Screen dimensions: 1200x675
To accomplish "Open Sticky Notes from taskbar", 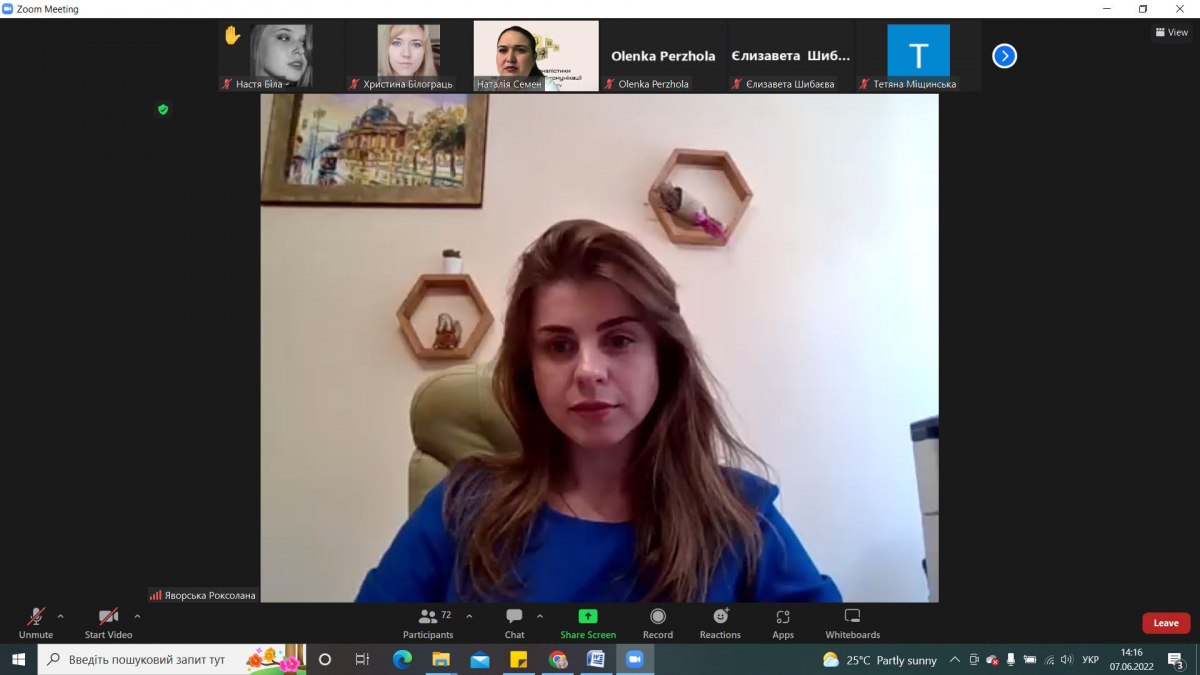I will (518, 660).
